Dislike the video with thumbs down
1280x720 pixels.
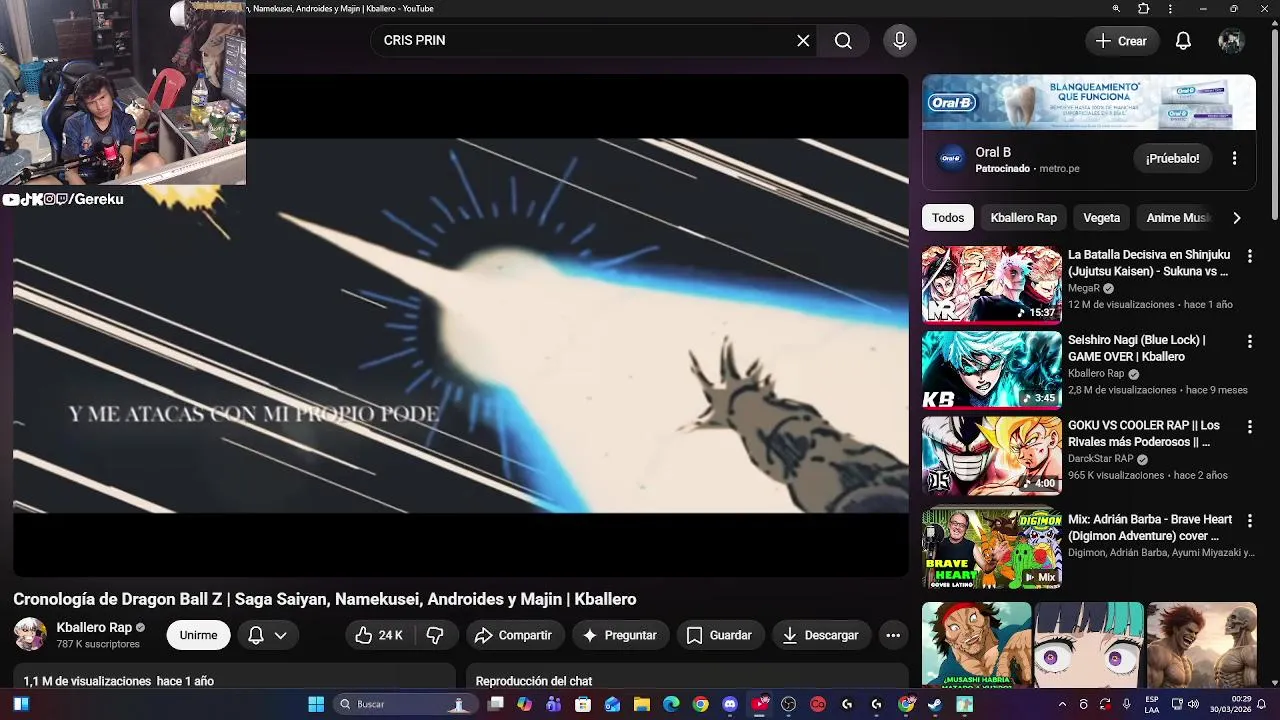tap(435, 635)
